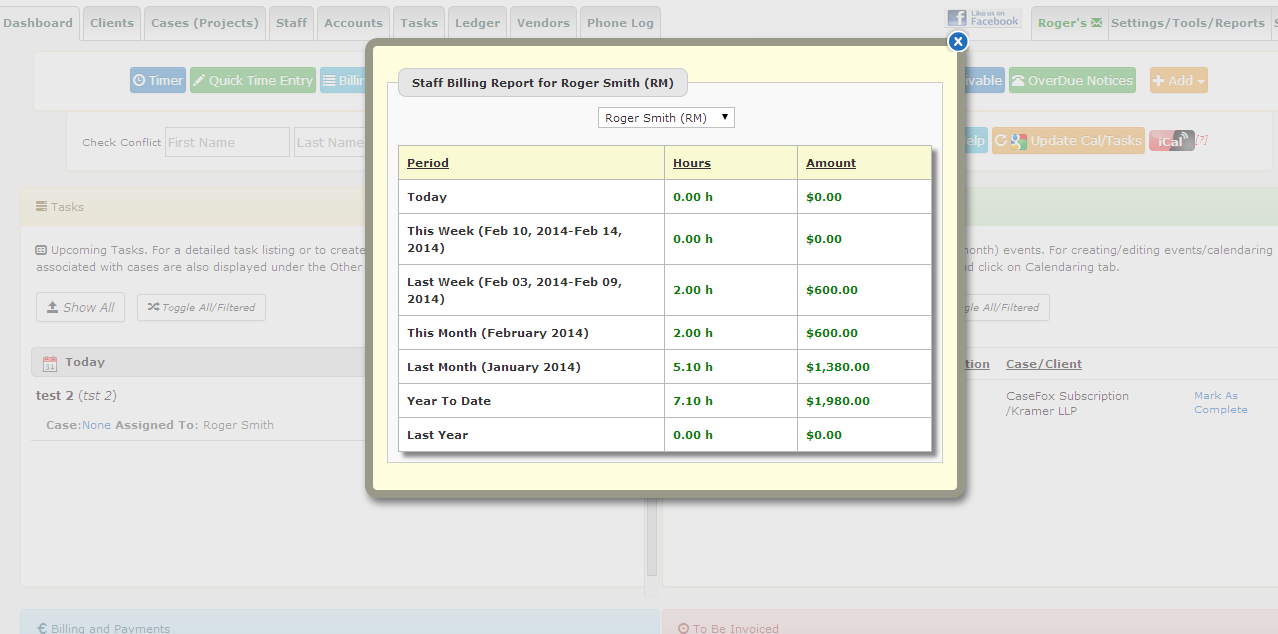The width and height of the screenshot is (1278, 634).
Task: Click the OverDue Notices button
Action: 1072,81
